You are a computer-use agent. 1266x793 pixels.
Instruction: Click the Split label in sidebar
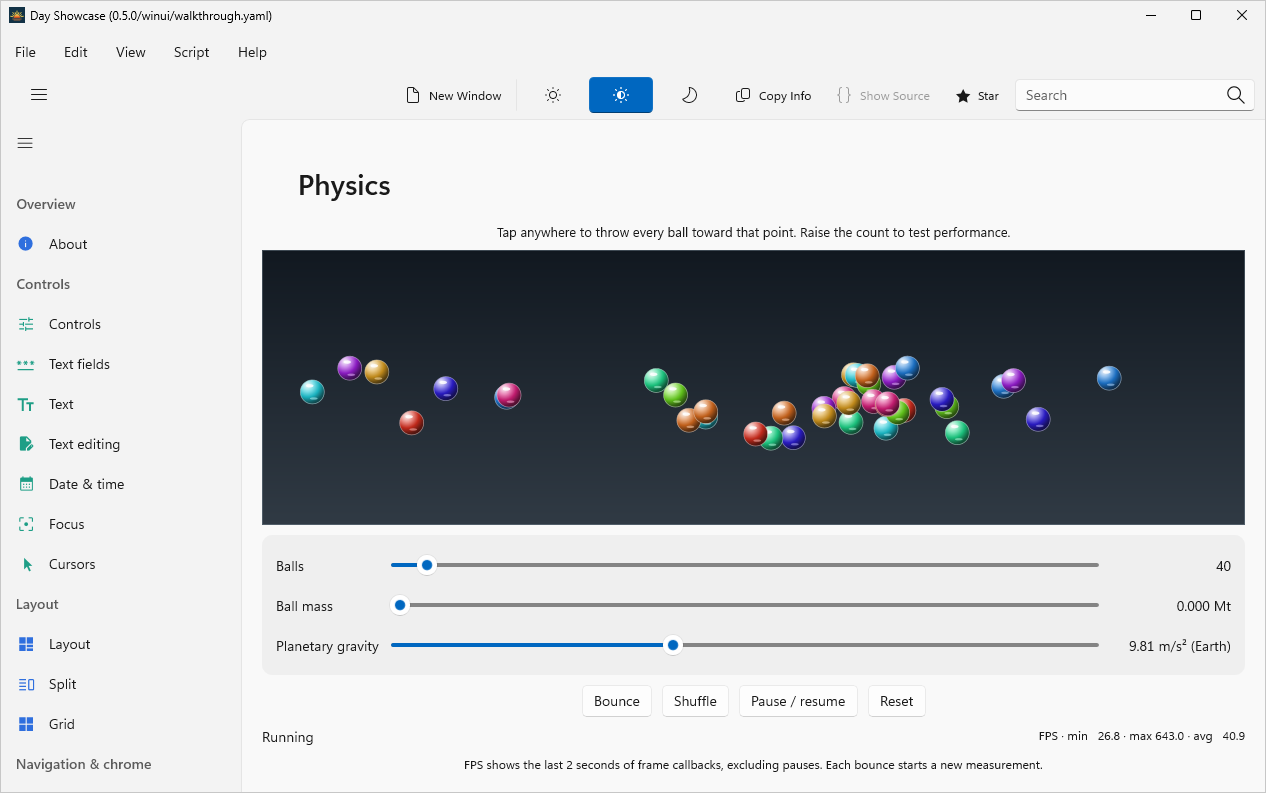[63, 684]
